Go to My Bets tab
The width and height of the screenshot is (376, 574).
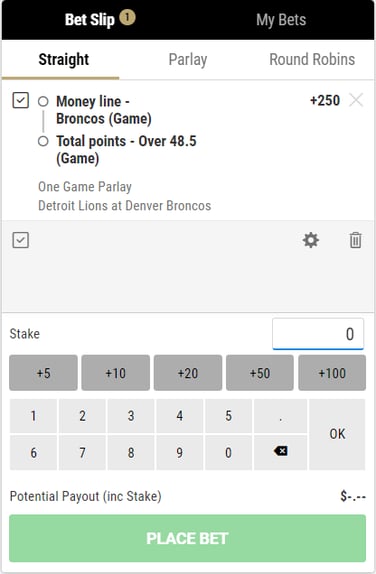281,20
